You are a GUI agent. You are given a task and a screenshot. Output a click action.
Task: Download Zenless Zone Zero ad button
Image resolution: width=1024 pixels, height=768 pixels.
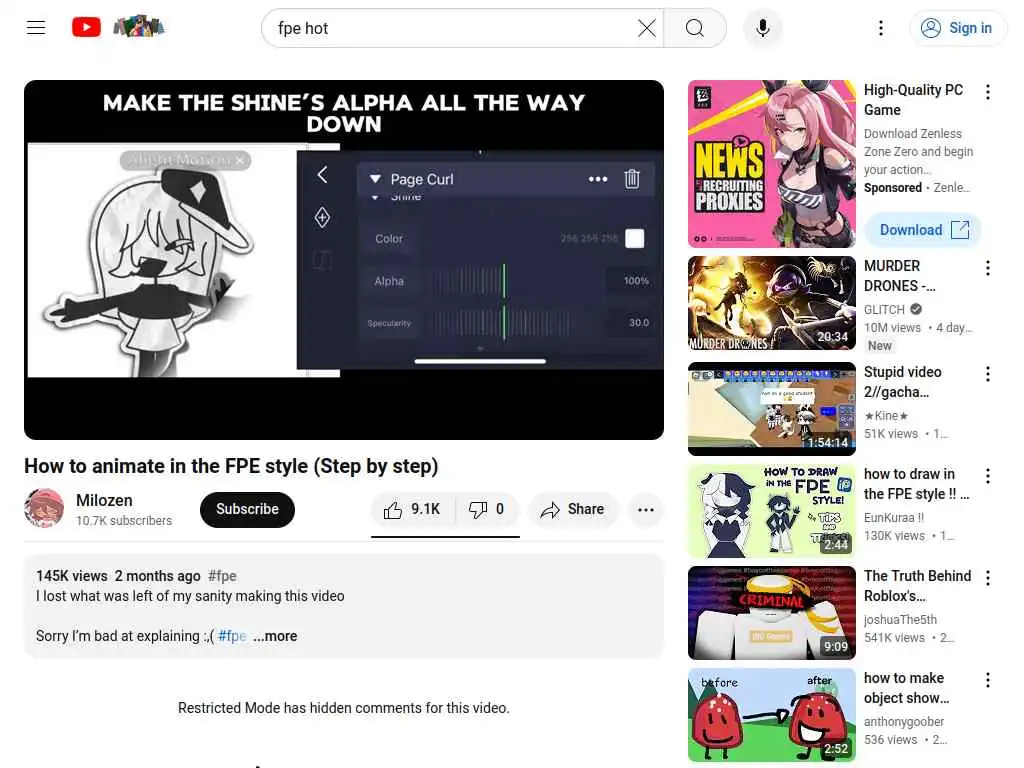[x=923, y=230]
